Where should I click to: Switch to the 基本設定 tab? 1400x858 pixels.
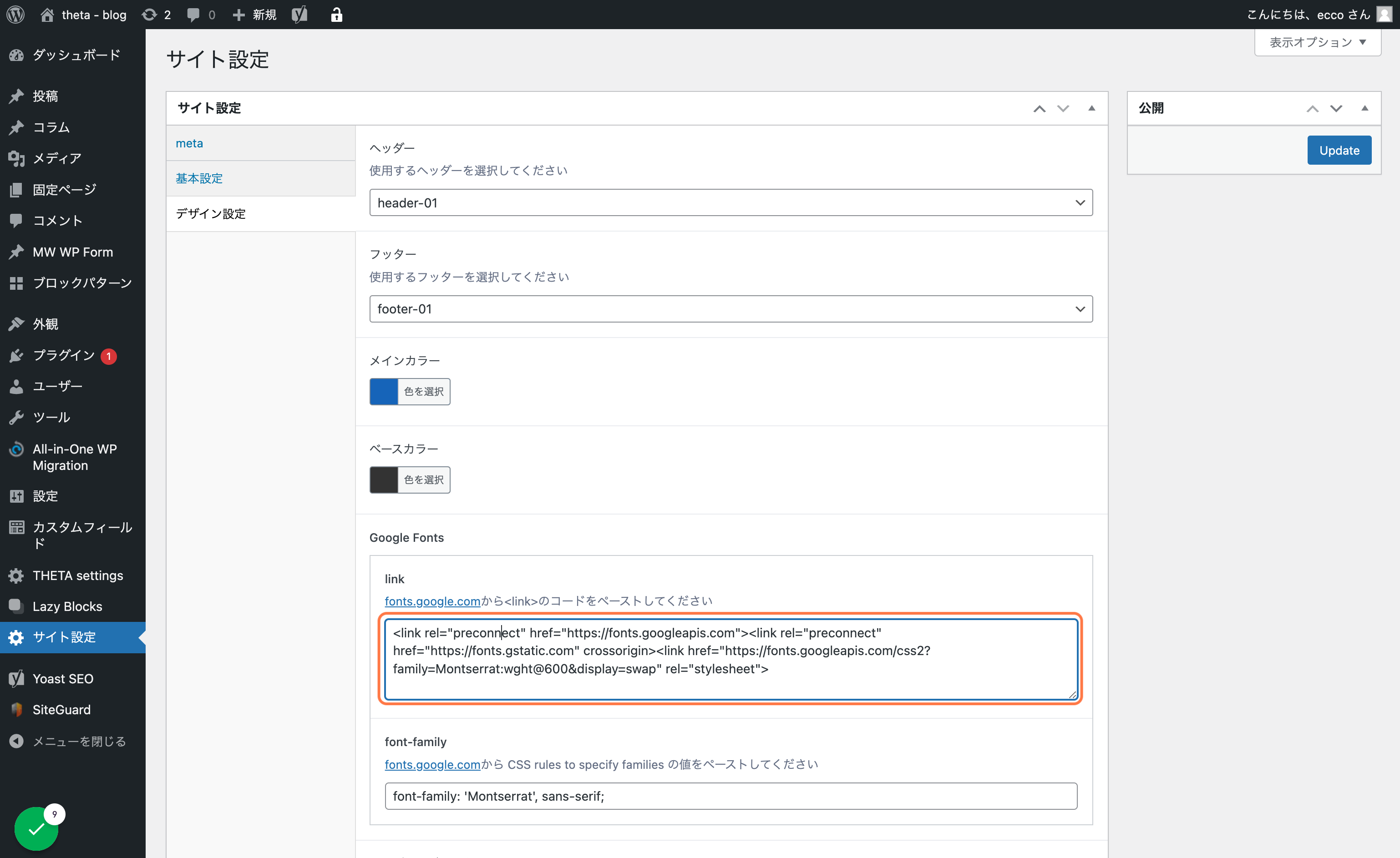261,178
